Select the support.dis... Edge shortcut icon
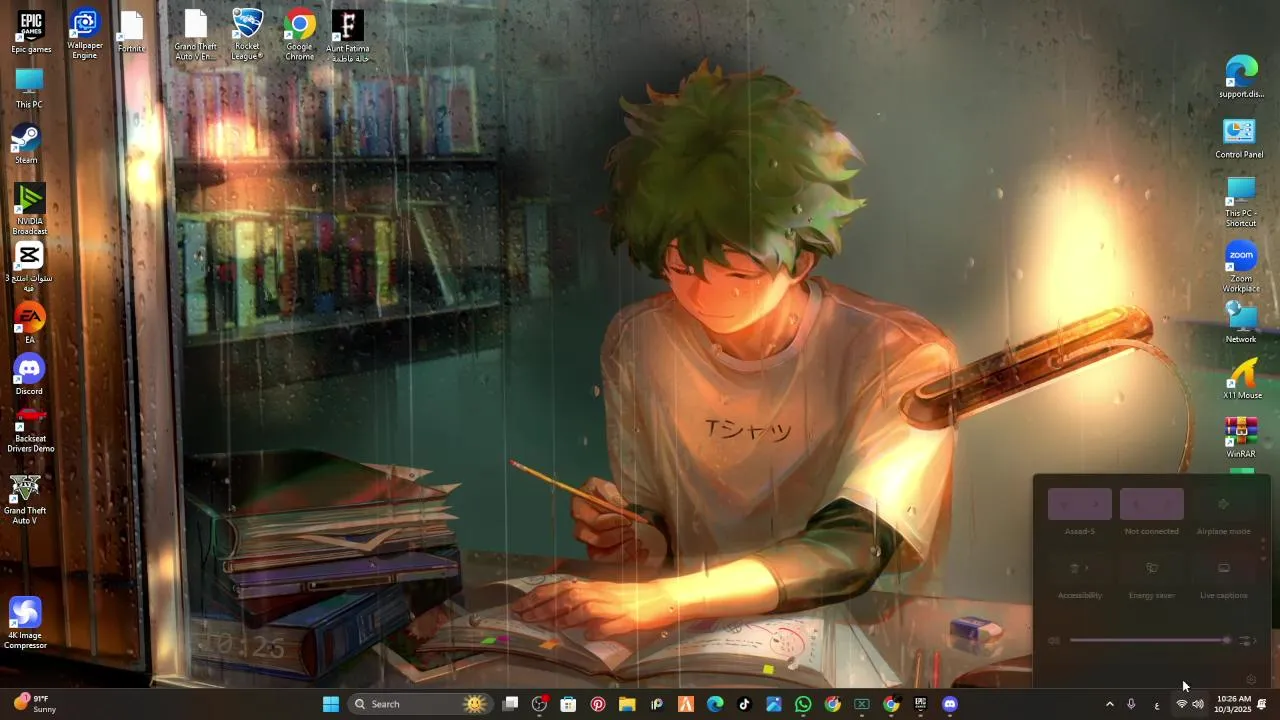 [x=1242, y=78]
